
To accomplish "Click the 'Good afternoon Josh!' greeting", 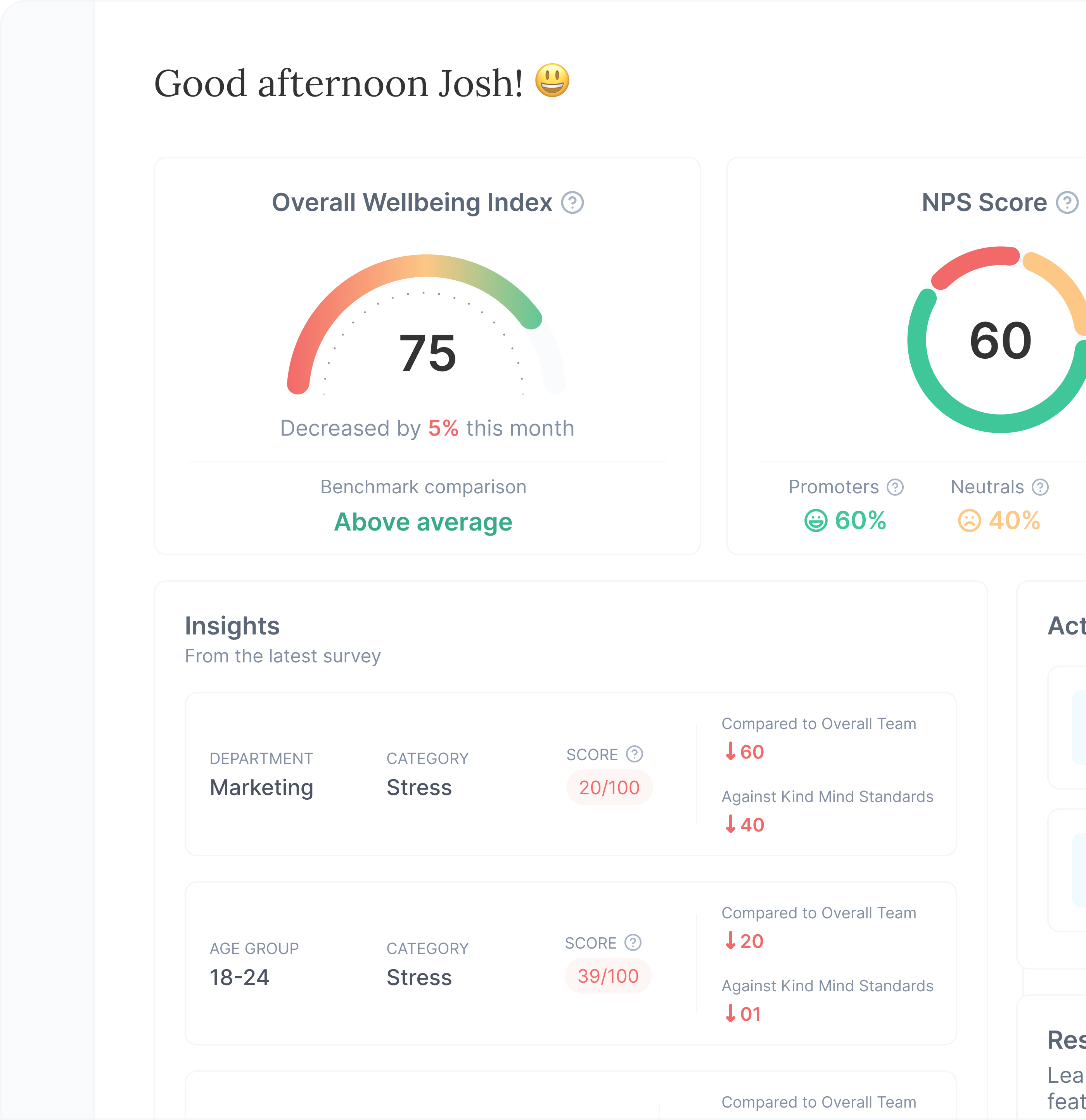I will click(x=338, y=84).
